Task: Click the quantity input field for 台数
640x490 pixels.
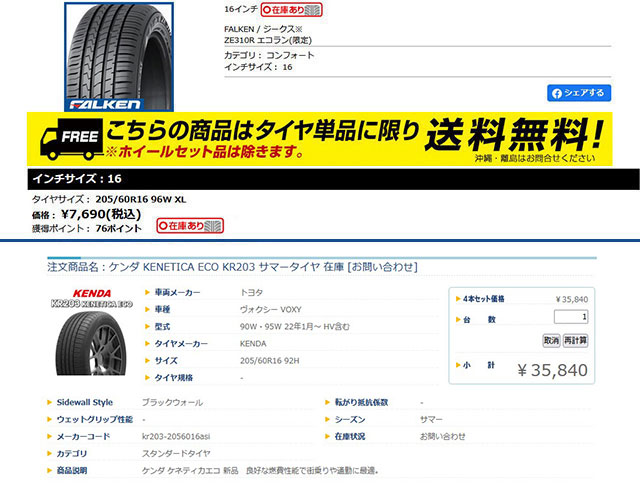Action: 571,317
